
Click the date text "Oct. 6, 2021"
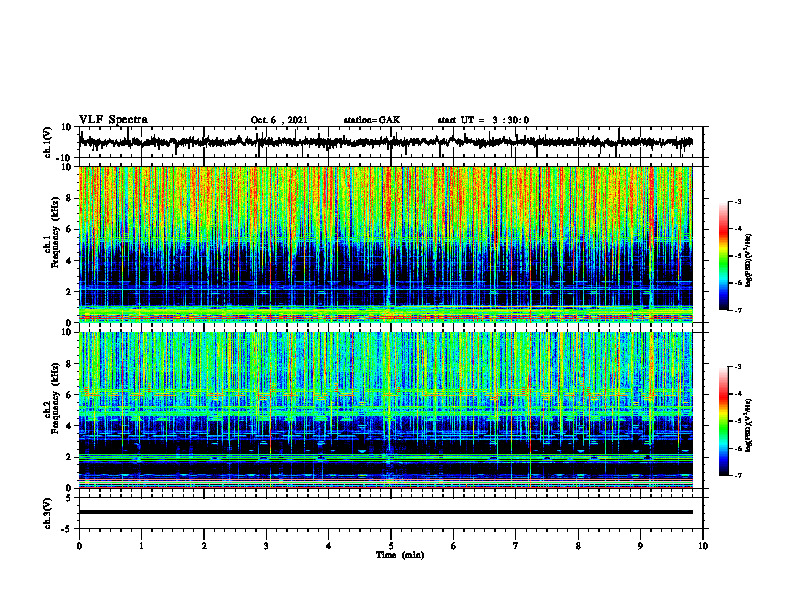(x=279, y=120)
